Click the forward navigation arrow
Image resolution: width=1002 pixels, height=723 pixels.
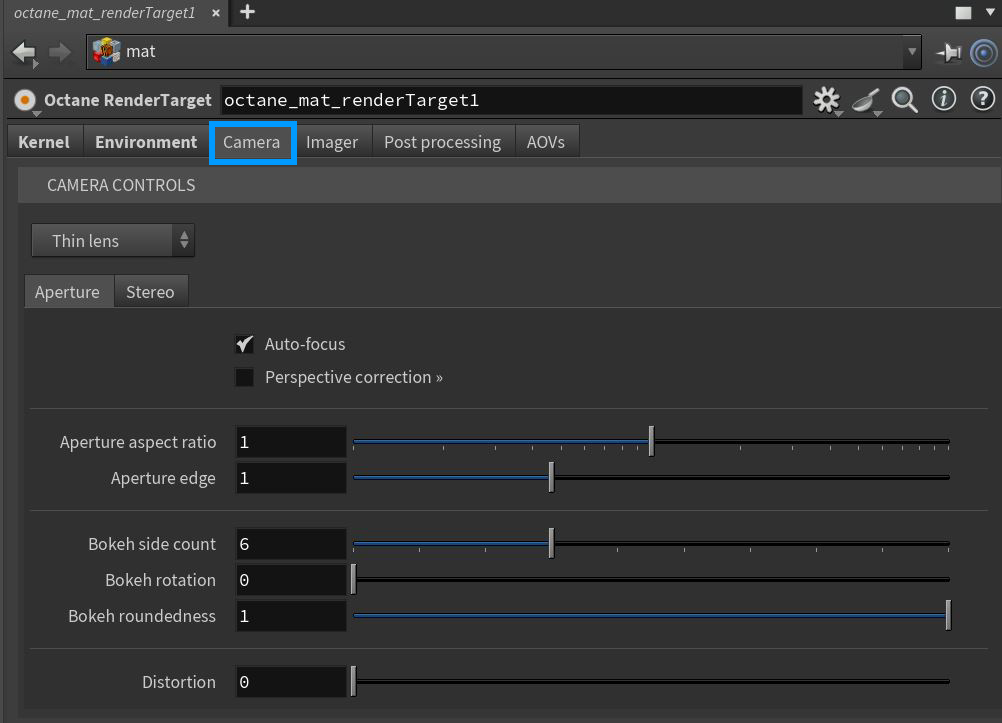[60, 52]
